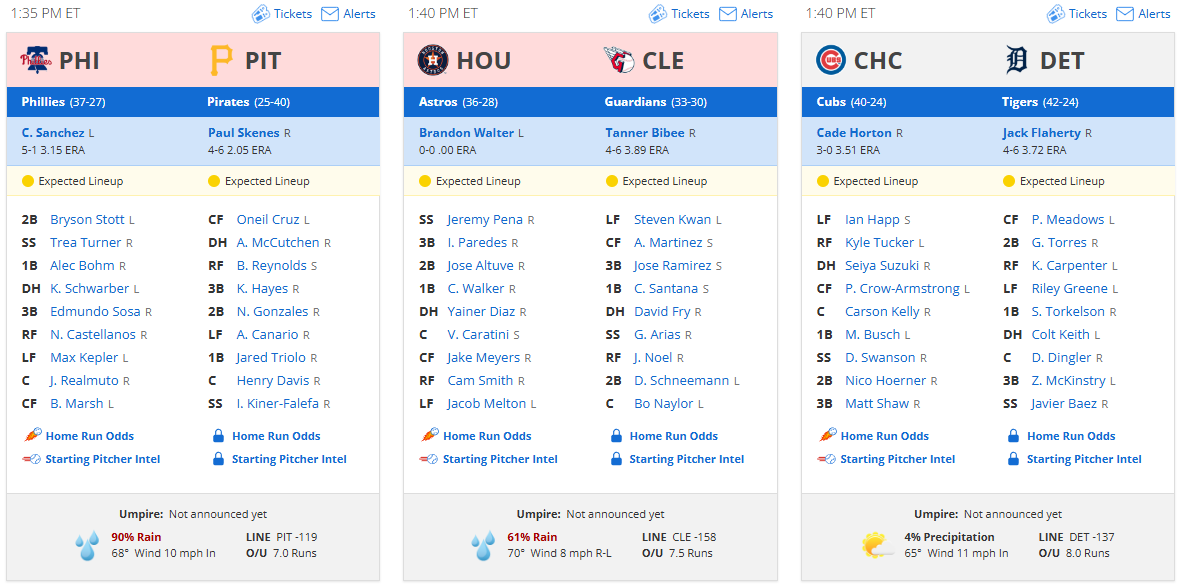Click the Astros team logo

pos(433,60)
